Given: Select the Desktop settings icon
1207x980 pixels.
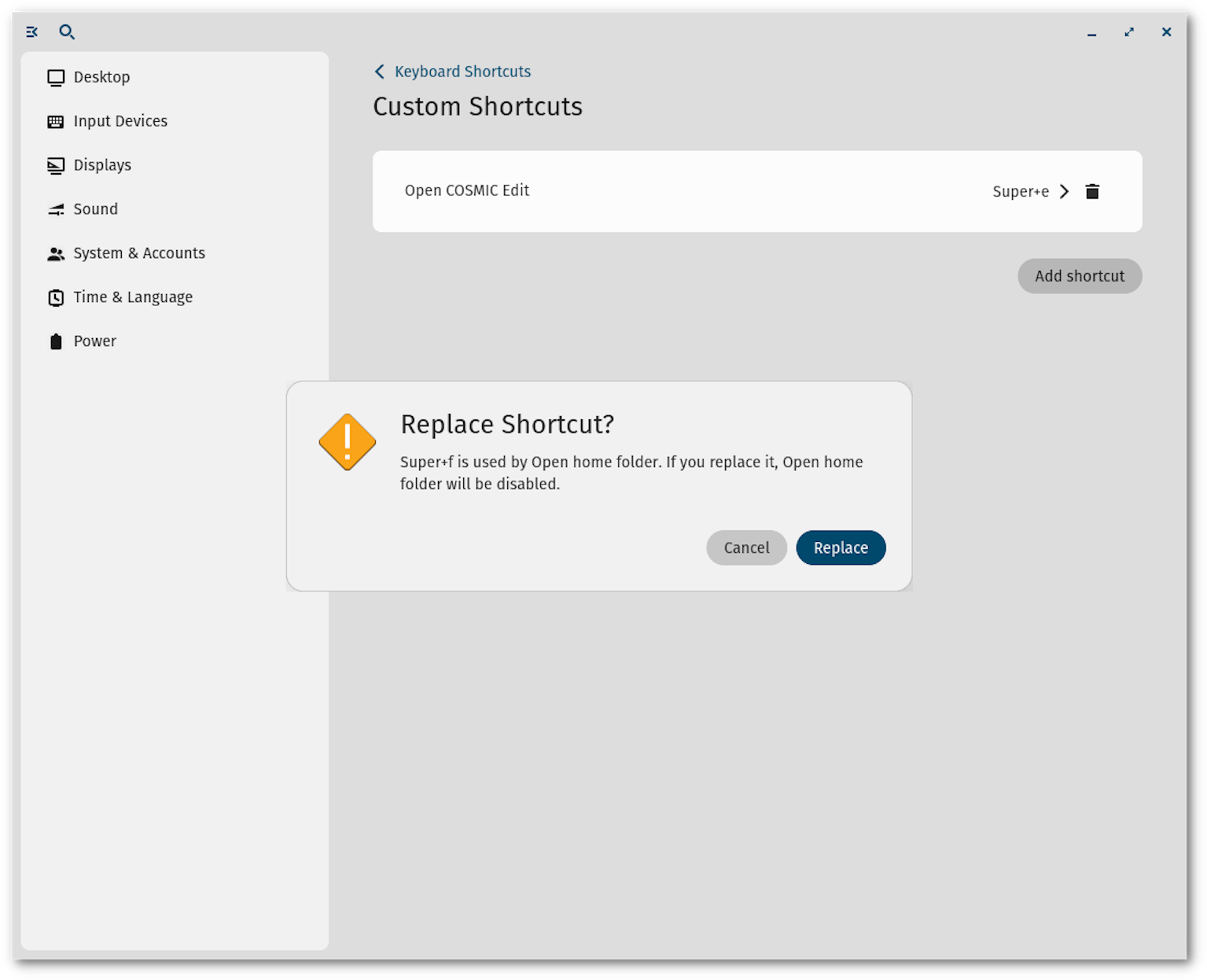Looking at the screenshot, I should (55, 76).
